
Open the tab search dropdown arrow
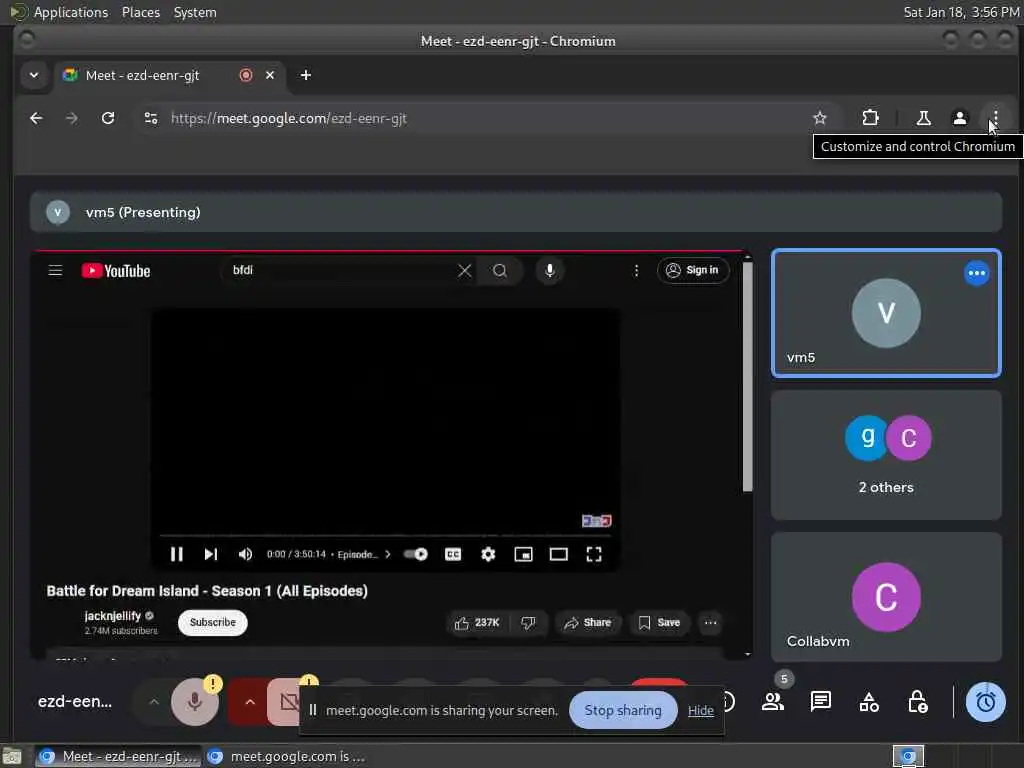34,75
